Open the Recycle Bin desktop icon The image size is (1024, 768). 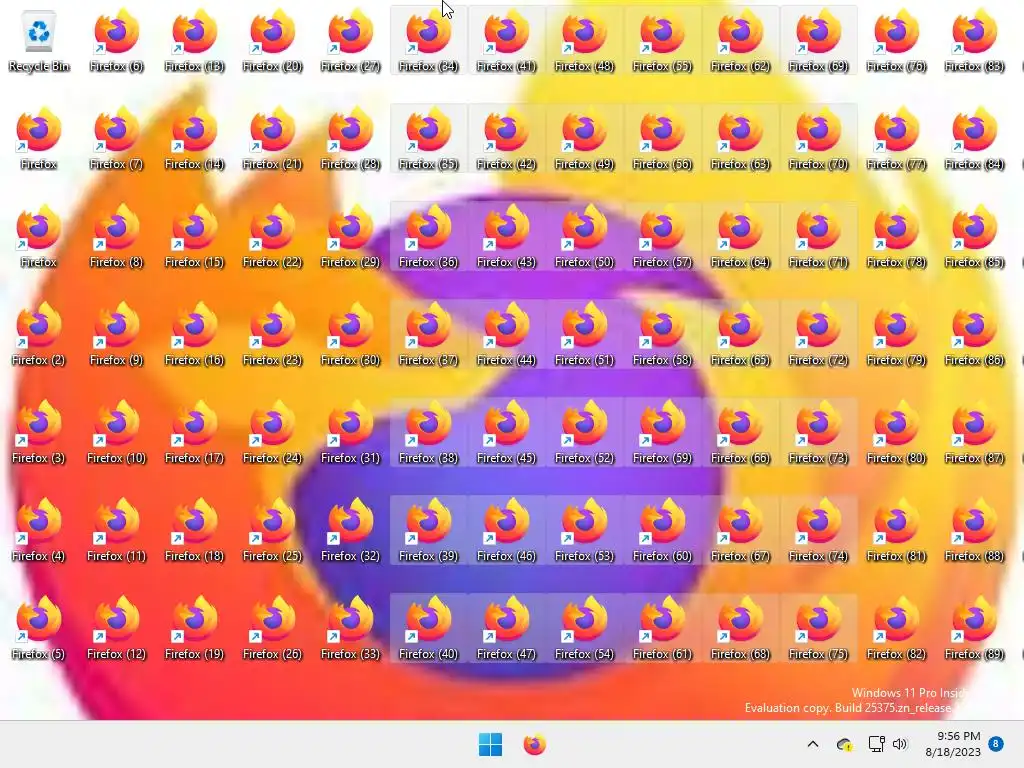[x=39, y=40]
